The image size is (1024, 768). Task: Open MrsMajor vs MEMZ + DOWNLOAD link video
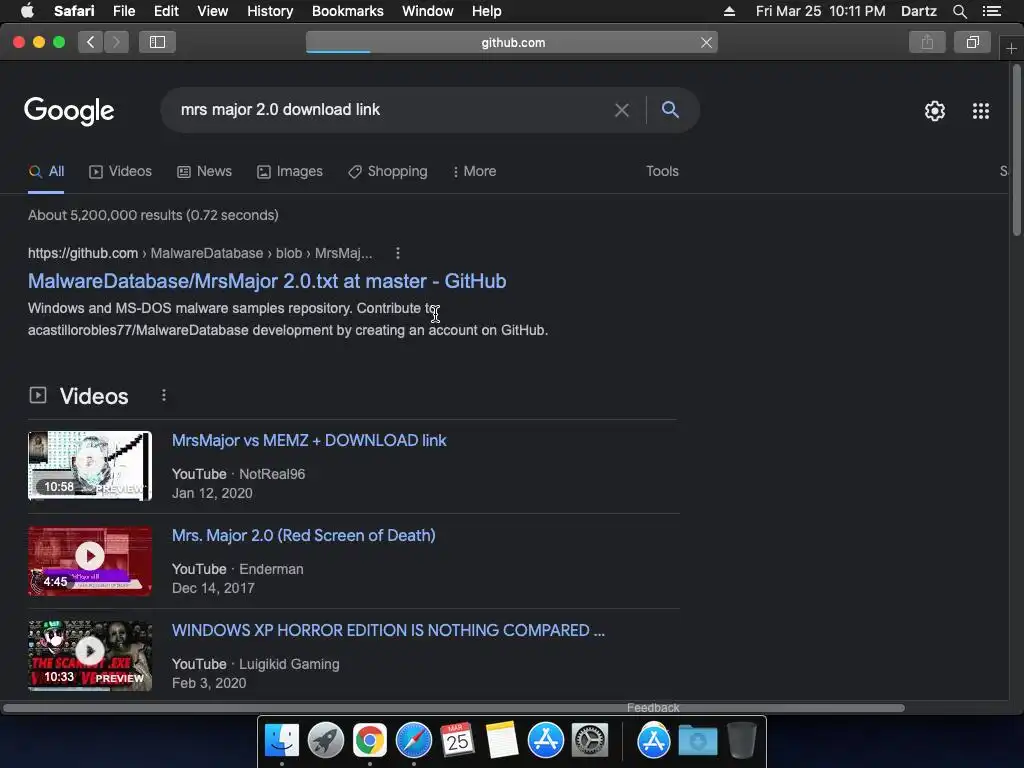click(x=309, y=440)
